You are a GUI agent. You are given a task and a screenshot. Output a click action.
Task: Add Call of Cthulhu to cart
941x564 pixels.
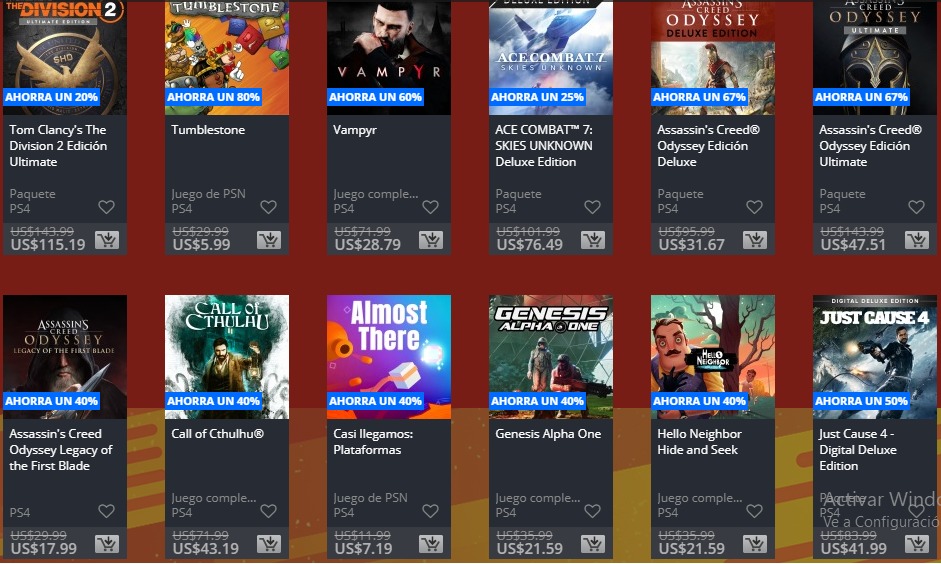[268, 544]
